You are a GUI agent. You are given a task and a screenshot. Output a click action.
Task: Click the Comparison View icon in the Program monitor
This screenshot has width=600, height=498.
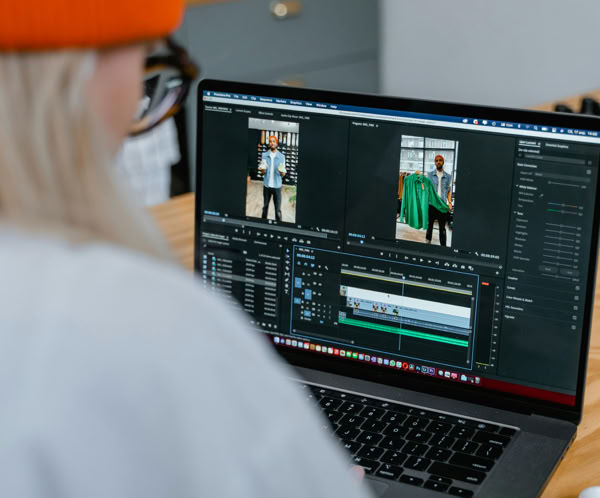[x=471, y=268]
